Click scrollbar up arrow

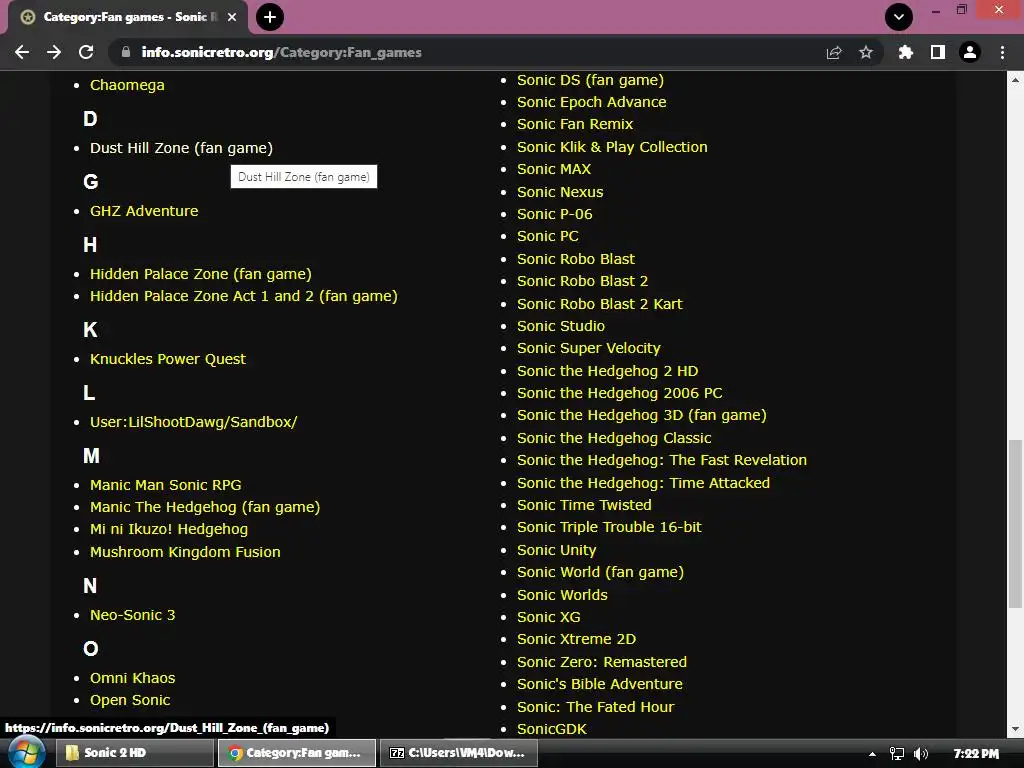(1015, 80)
